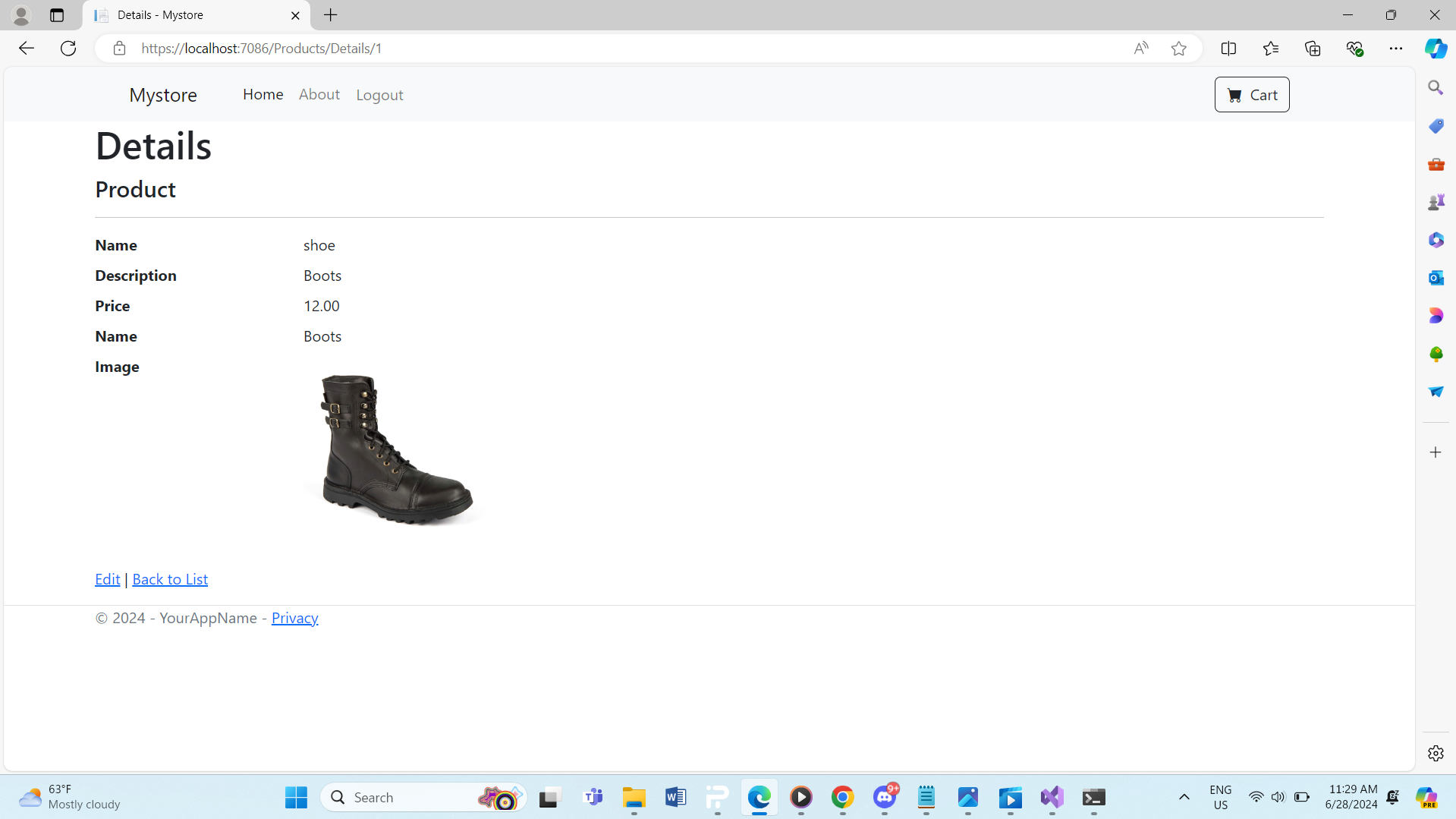This screenshot has height=819, width=1456.
Task: Open Terminal from taskbar
Action: click(1094, 798)
